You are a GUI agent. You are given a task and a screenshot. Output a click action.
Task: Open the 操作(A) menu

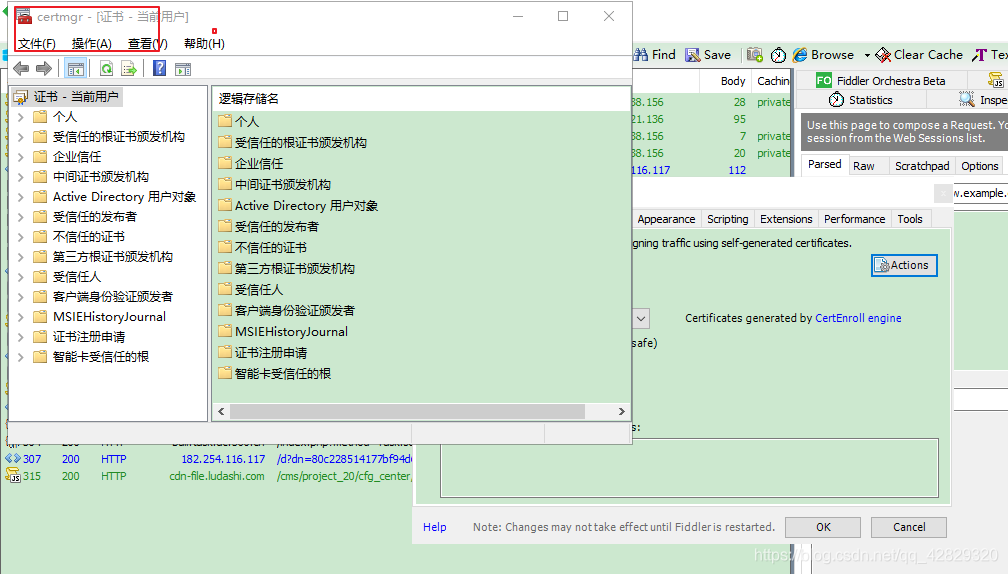[x=92, y=44]
